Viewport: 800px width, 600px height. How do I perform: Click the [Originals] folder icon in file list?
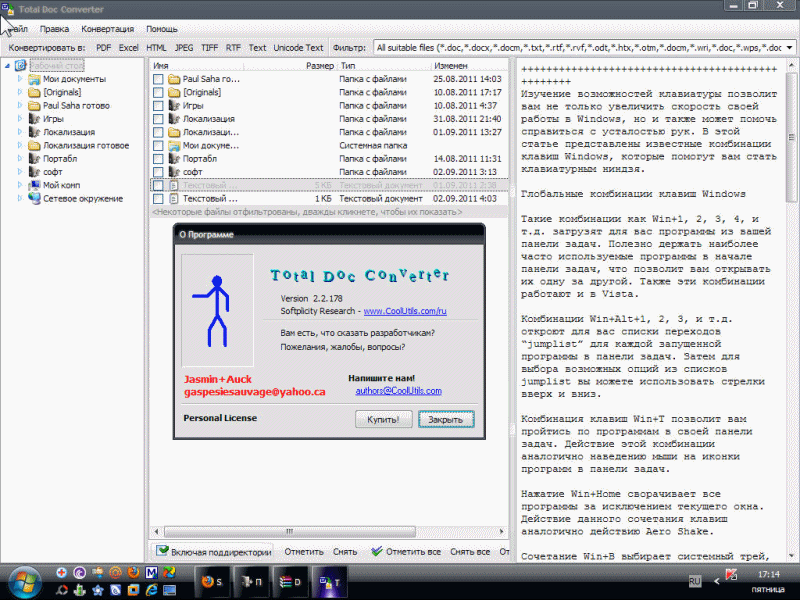174,92
